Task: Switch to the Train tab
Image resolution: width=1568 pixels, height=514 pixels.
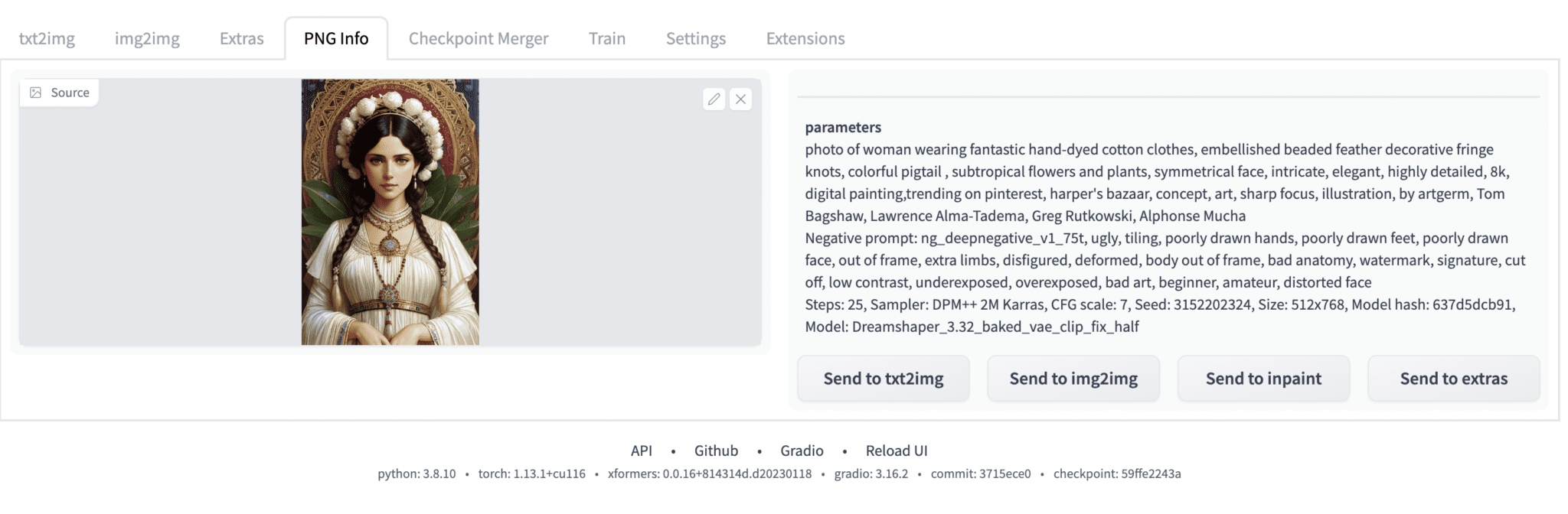Action: point(607,38)
